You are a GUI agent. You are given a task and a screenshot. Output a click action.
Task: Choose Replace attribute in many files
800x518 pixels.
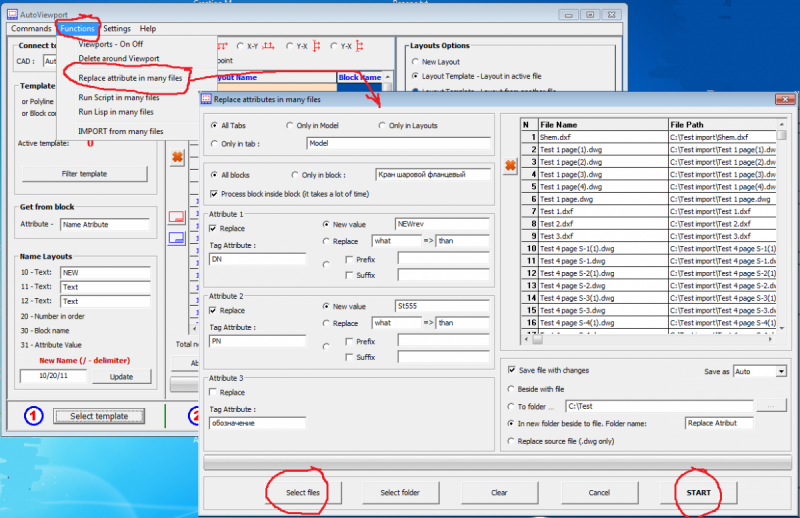point(131,77)
